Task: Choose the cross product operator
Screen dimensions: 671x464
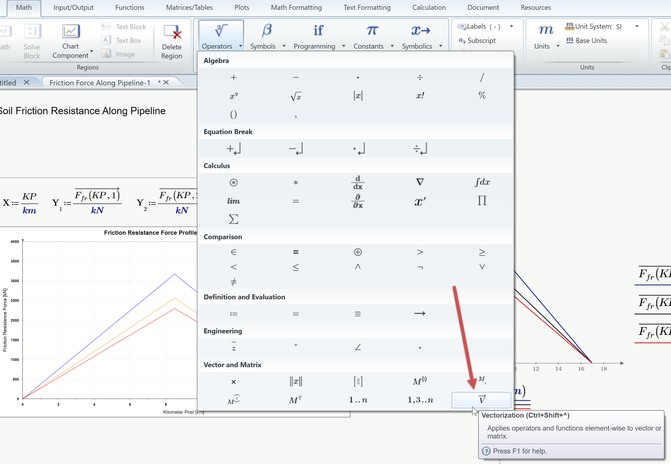Action: tap(233, 382)
